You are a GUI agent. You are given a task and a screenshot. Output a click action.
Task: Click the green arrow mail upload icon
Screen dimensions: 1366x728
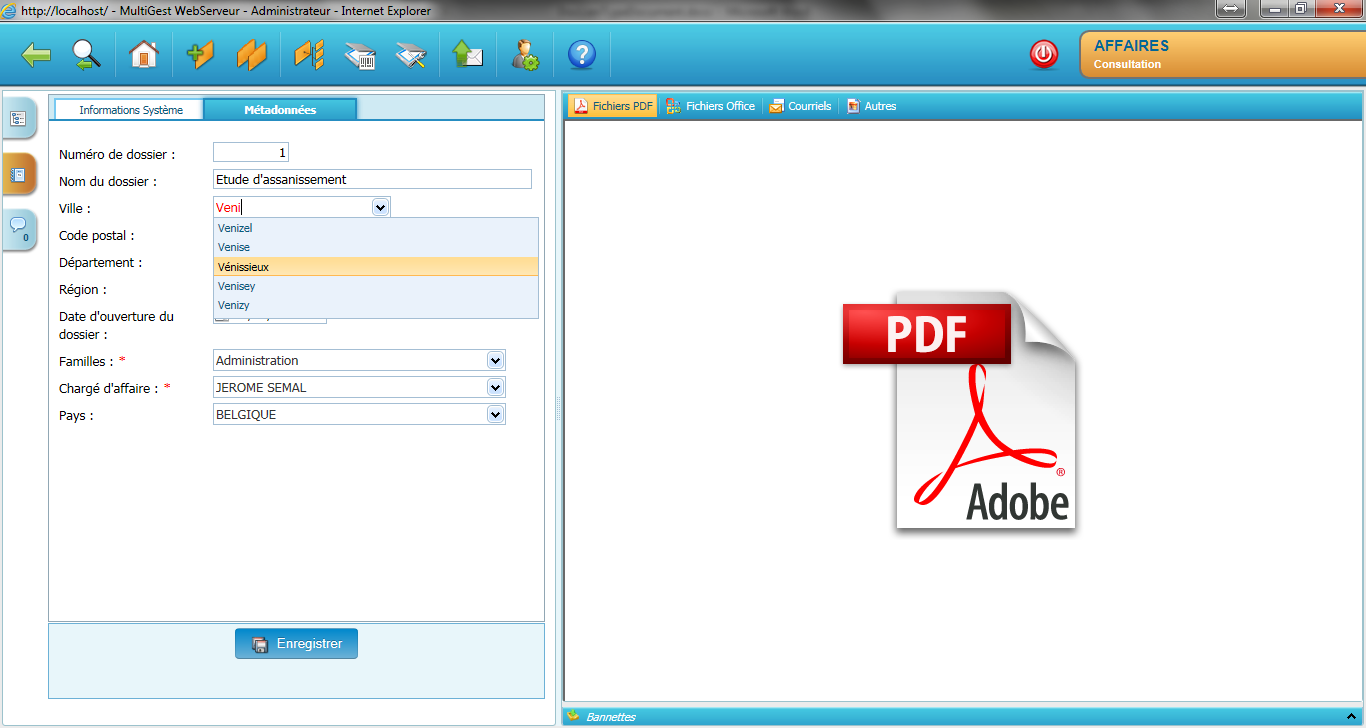(467, 55)
